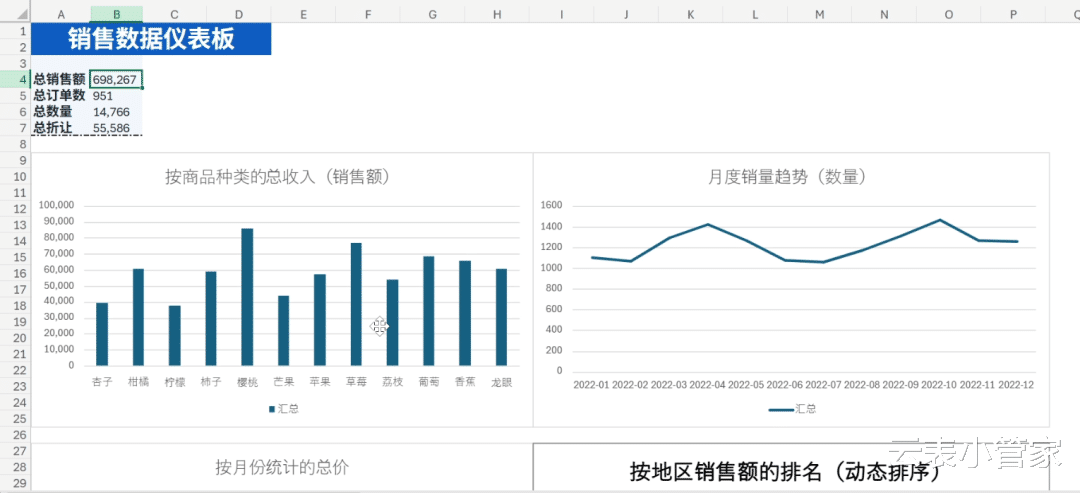The height and width of the screenshot is (493, 1080).
Task: Click the 销售数据仪表板 title cell
Action: [x=151, y=39]
